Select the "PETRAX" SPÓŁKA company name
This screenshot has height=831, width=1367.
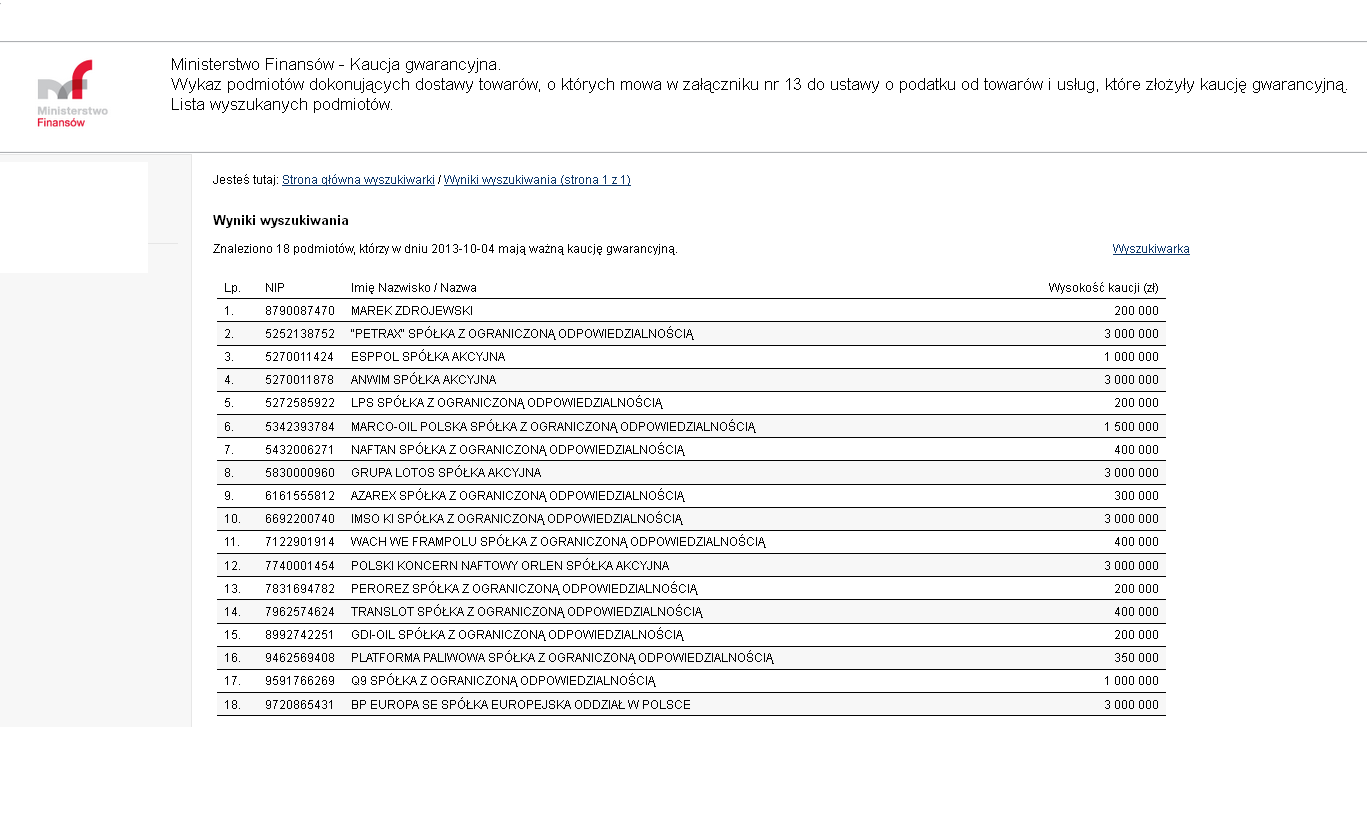point(522,334)
